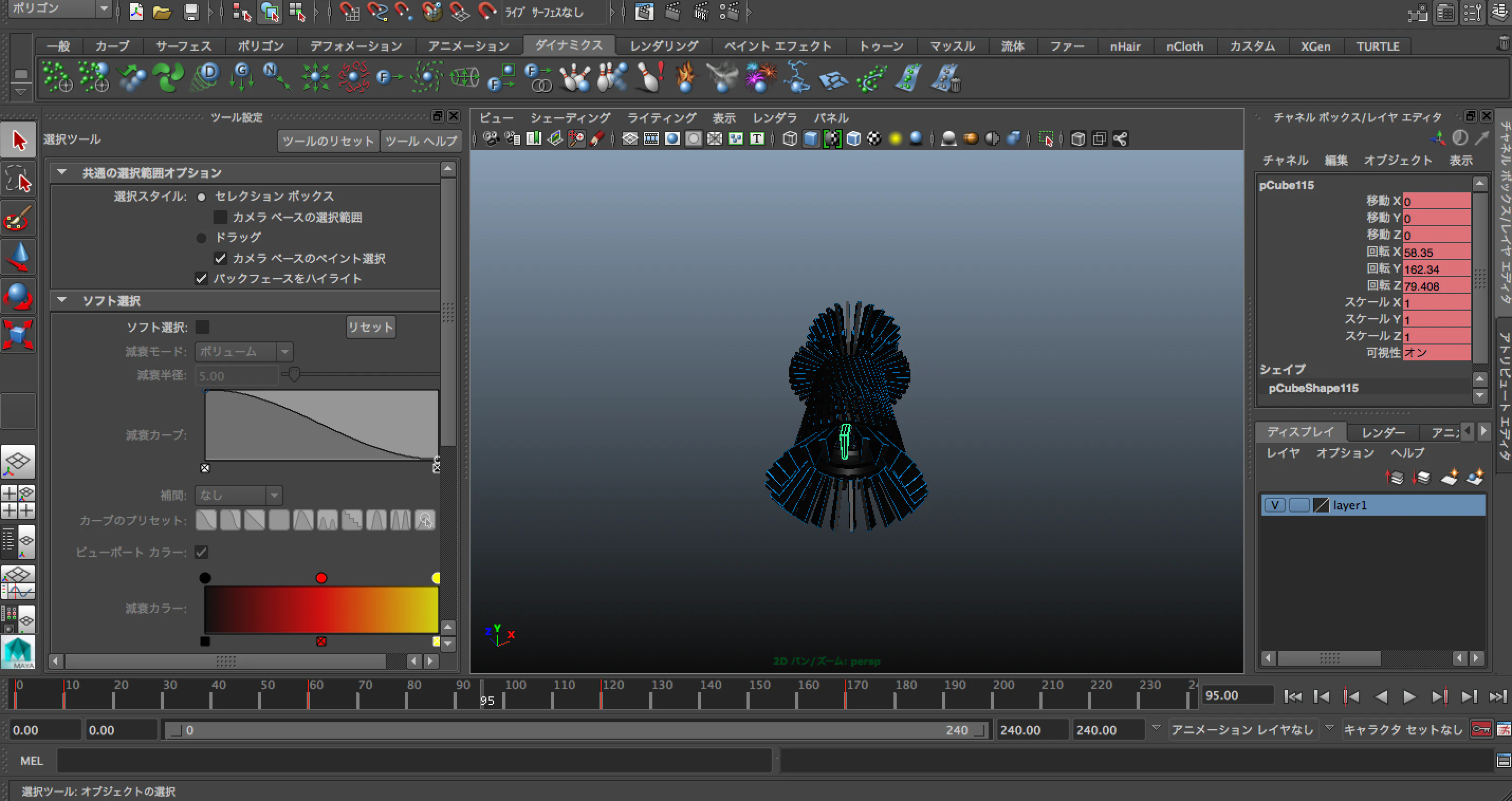Image resolution: width=1512 pixels, height=801 pixels.
Task: Select the Lasso selection tool
Action: 18,179
